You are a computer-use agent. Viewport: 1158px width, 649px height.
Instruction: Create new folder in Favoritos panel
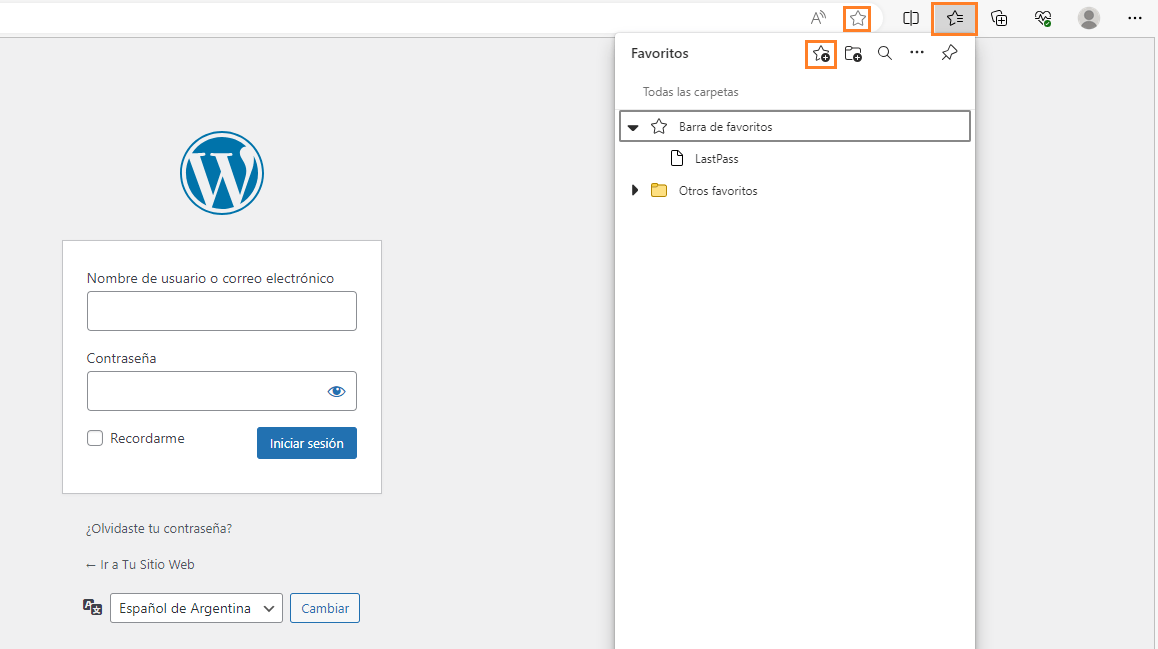[853, 54]
